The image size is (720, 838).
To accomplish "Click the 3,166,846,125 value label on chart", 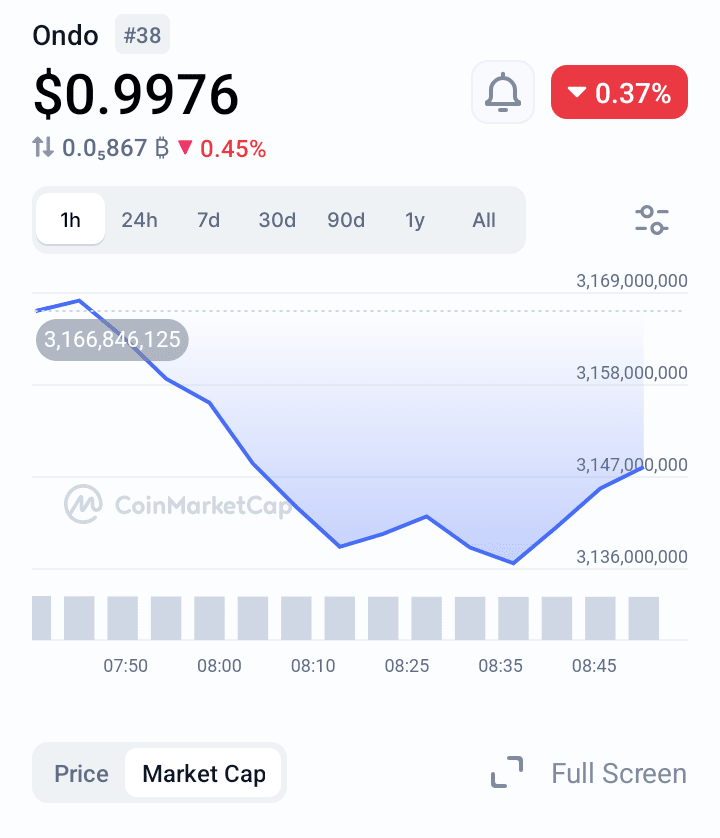I will click(112, 339).
